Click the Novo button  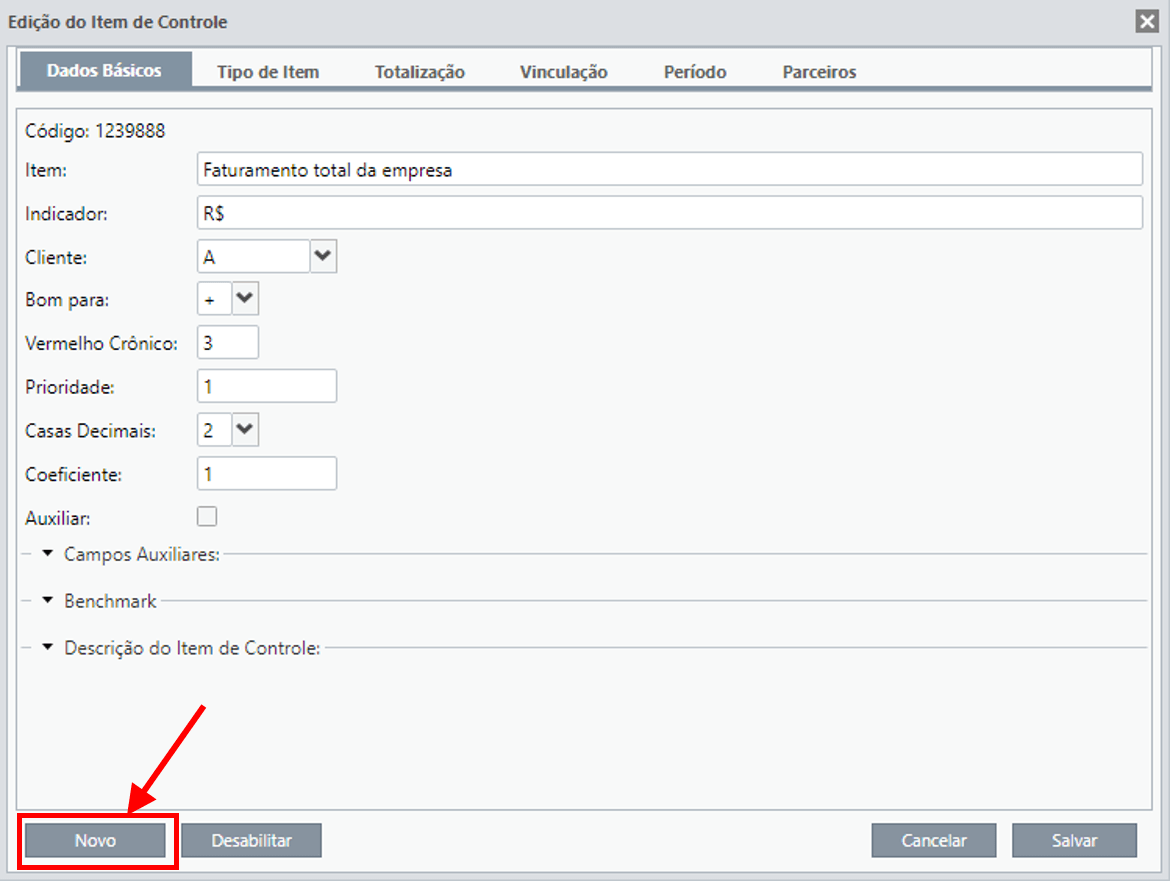pos(96,841)
